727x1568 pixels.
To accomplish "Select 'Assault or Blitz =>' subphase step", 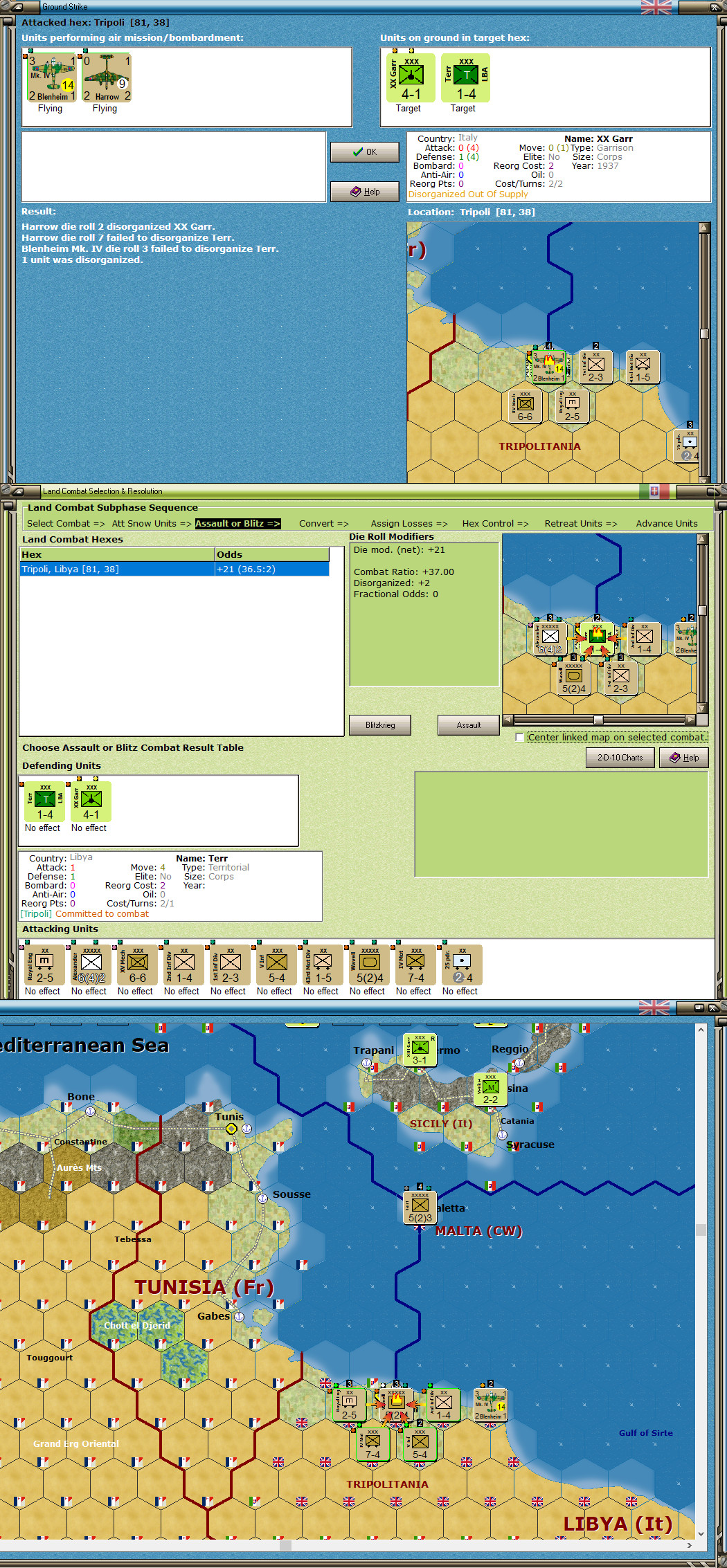I will point(237,524).
